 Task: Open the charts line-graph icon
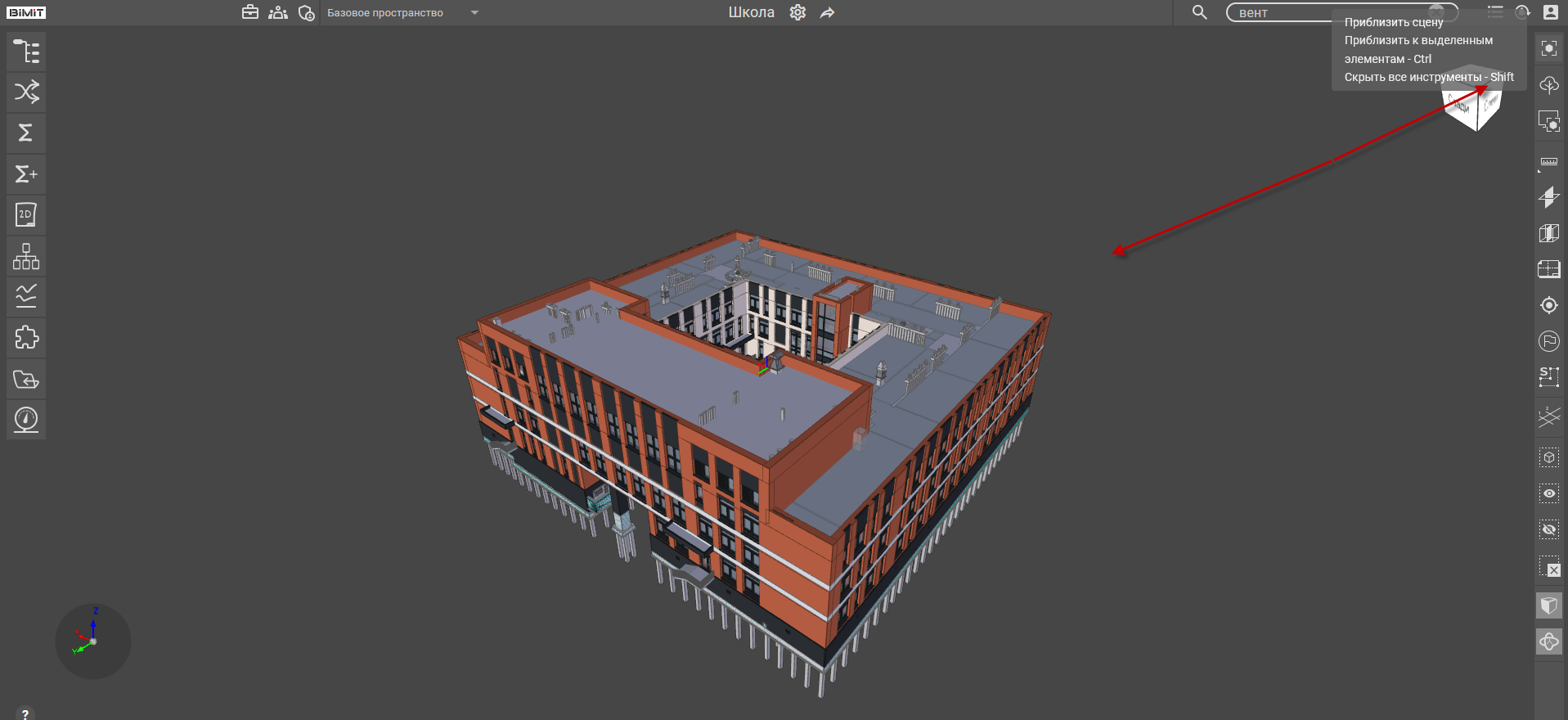click(x=26, y=296)
